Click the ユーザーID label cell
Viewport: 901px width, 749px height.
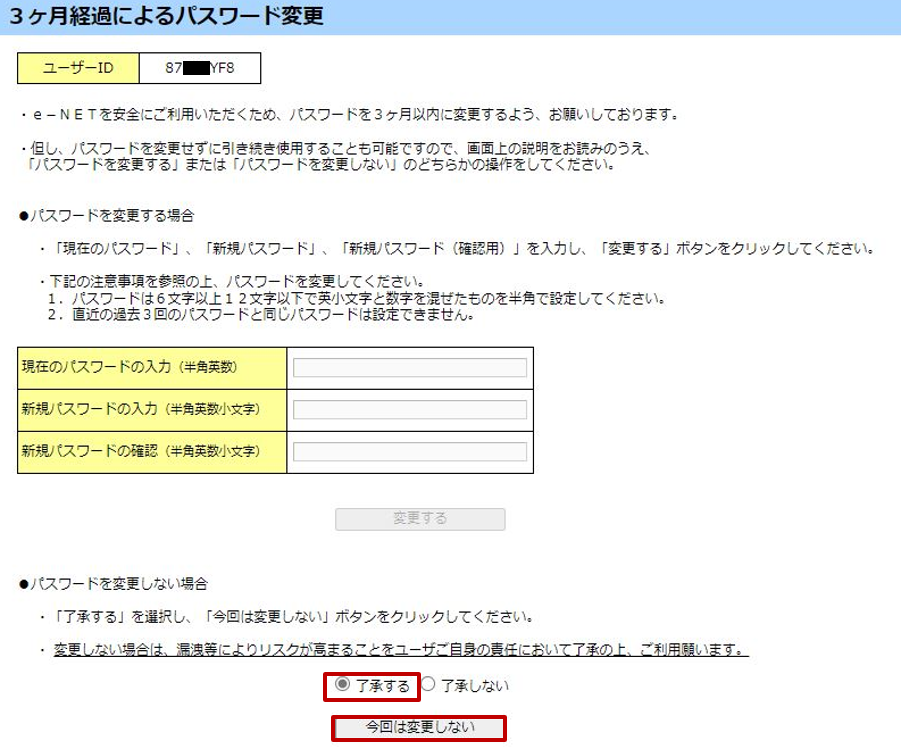(x=78, y=69)
